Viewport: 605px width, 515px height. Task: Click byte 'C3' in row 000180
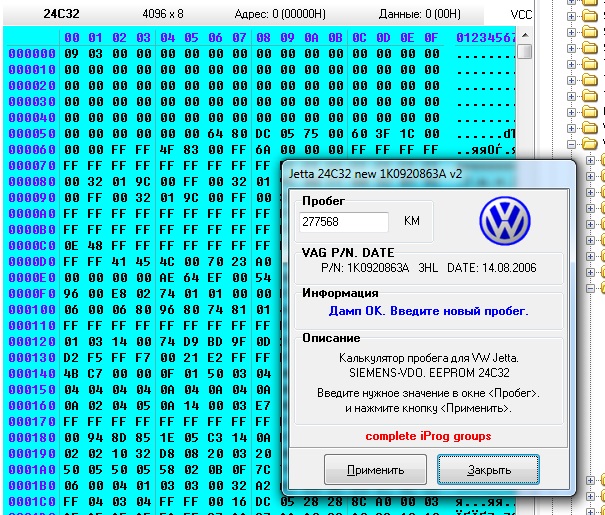[215, 438]
